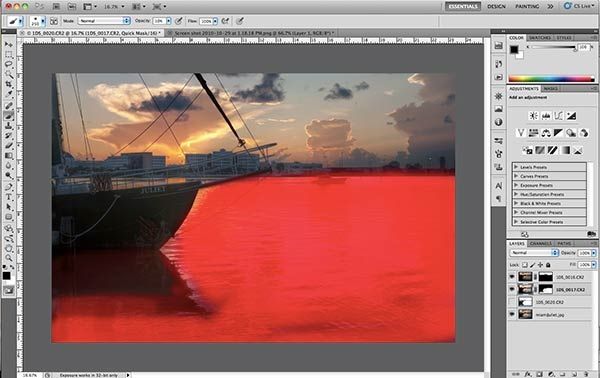Viewport: 600px width, 378px height.
Task: Add a Brightness/Contrast adjustment icon
Action: (x=533, y=116)
